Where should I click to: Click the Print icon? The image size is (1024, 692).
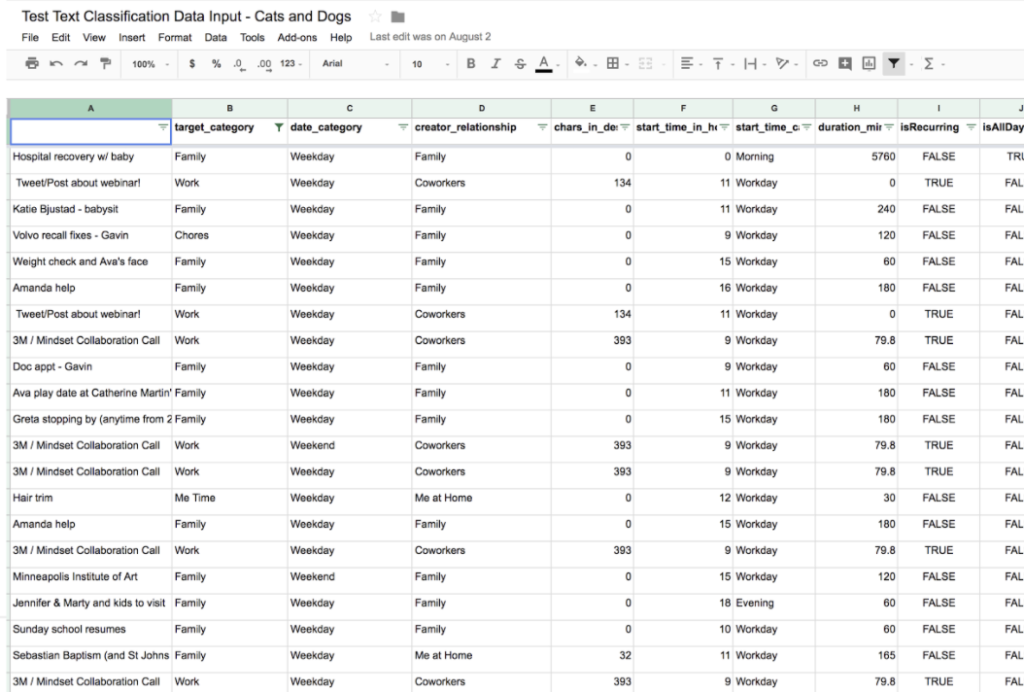click(31, 63)
